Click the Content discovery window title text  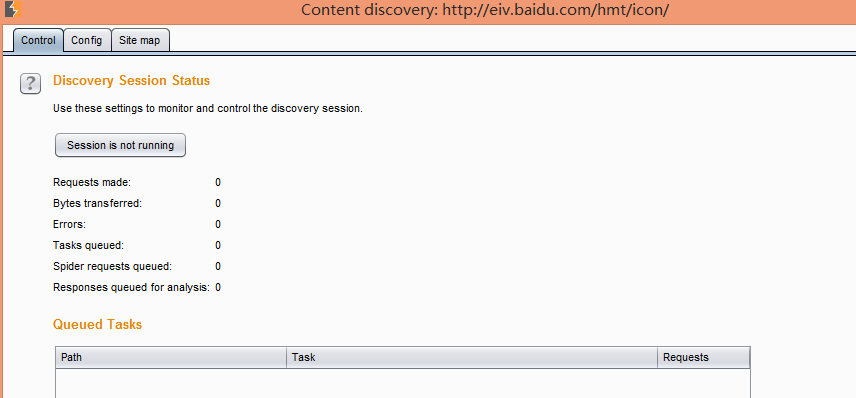(485, 10)
